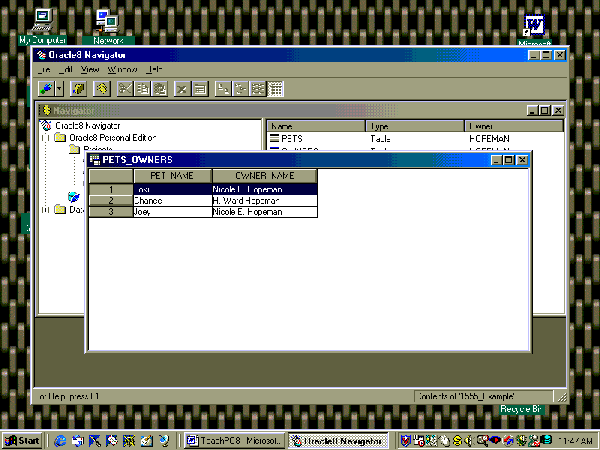
Task: Click the Properties toolbar icon
Action: [200, 89]
